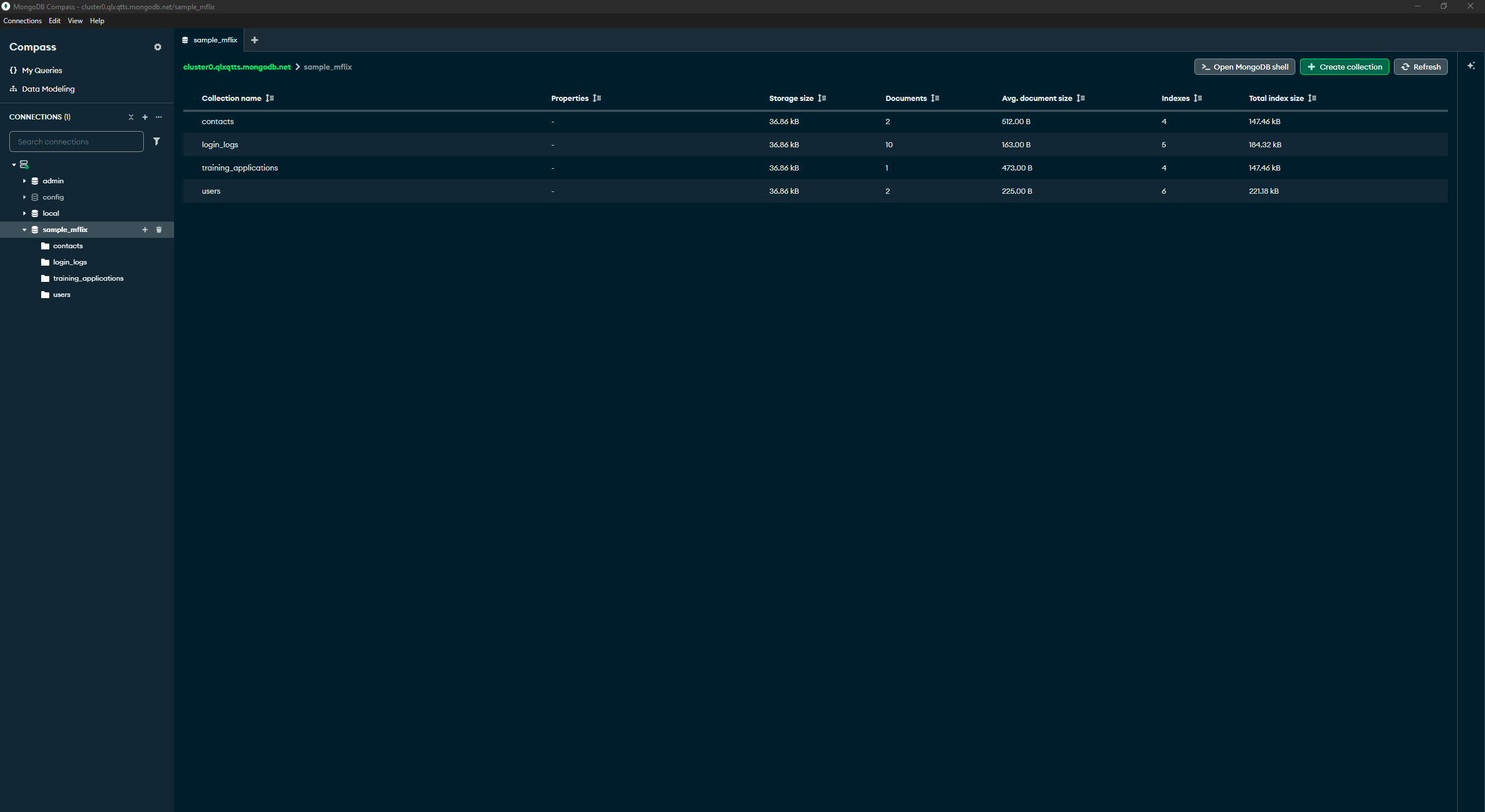
Task: Click the Create collection button
Action: 1344,67
